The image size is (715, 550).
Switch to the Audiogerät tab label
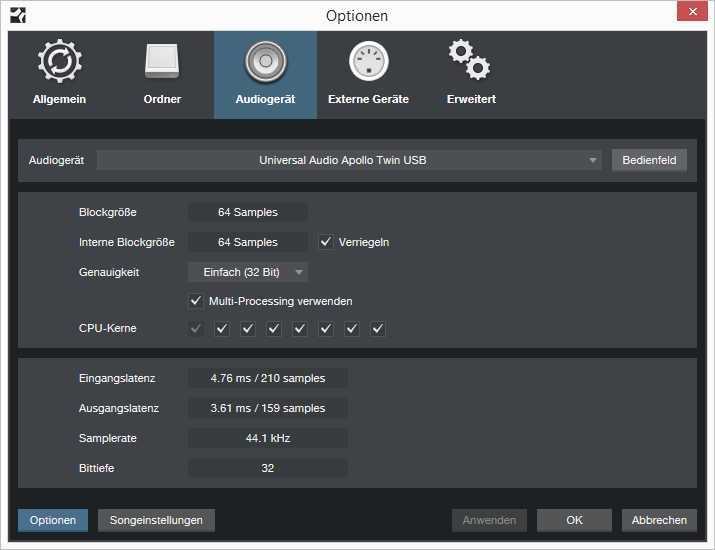(265, 99)
